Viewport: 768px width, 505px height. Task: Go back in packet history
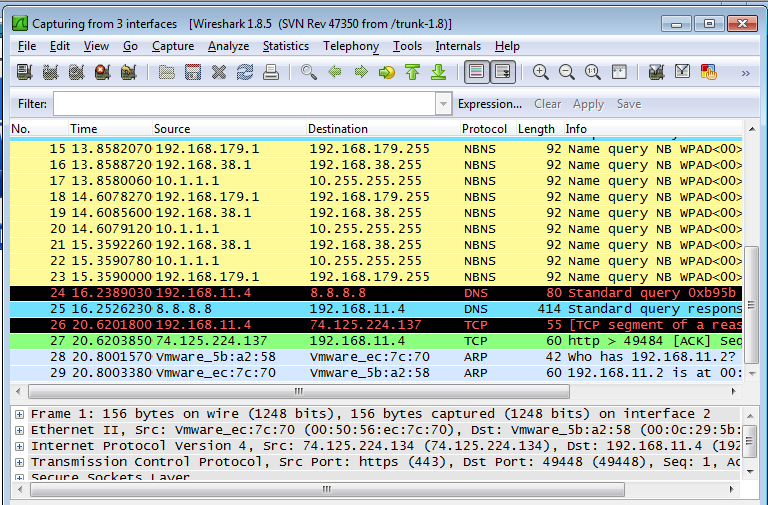[x=335, y=72]
